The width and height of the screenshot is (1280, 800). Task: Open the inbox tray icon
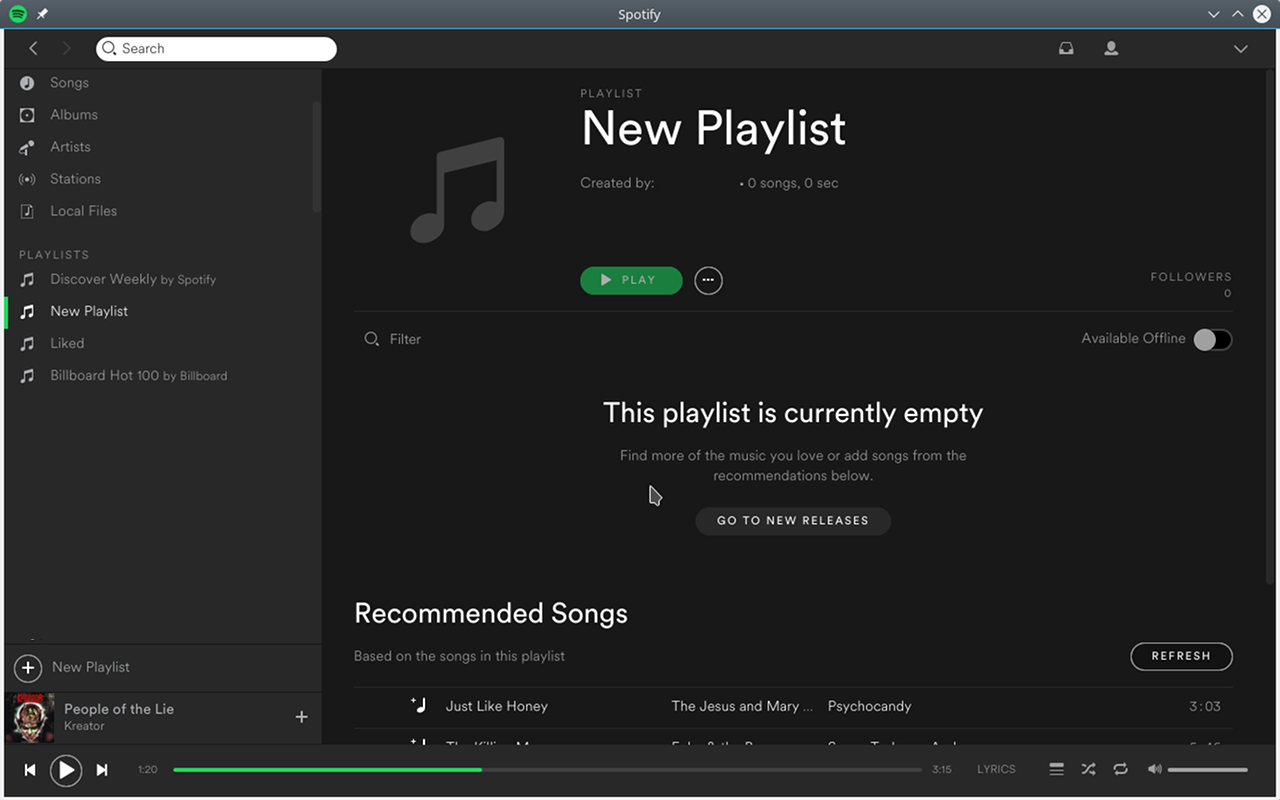click(x=1066, y=48)
